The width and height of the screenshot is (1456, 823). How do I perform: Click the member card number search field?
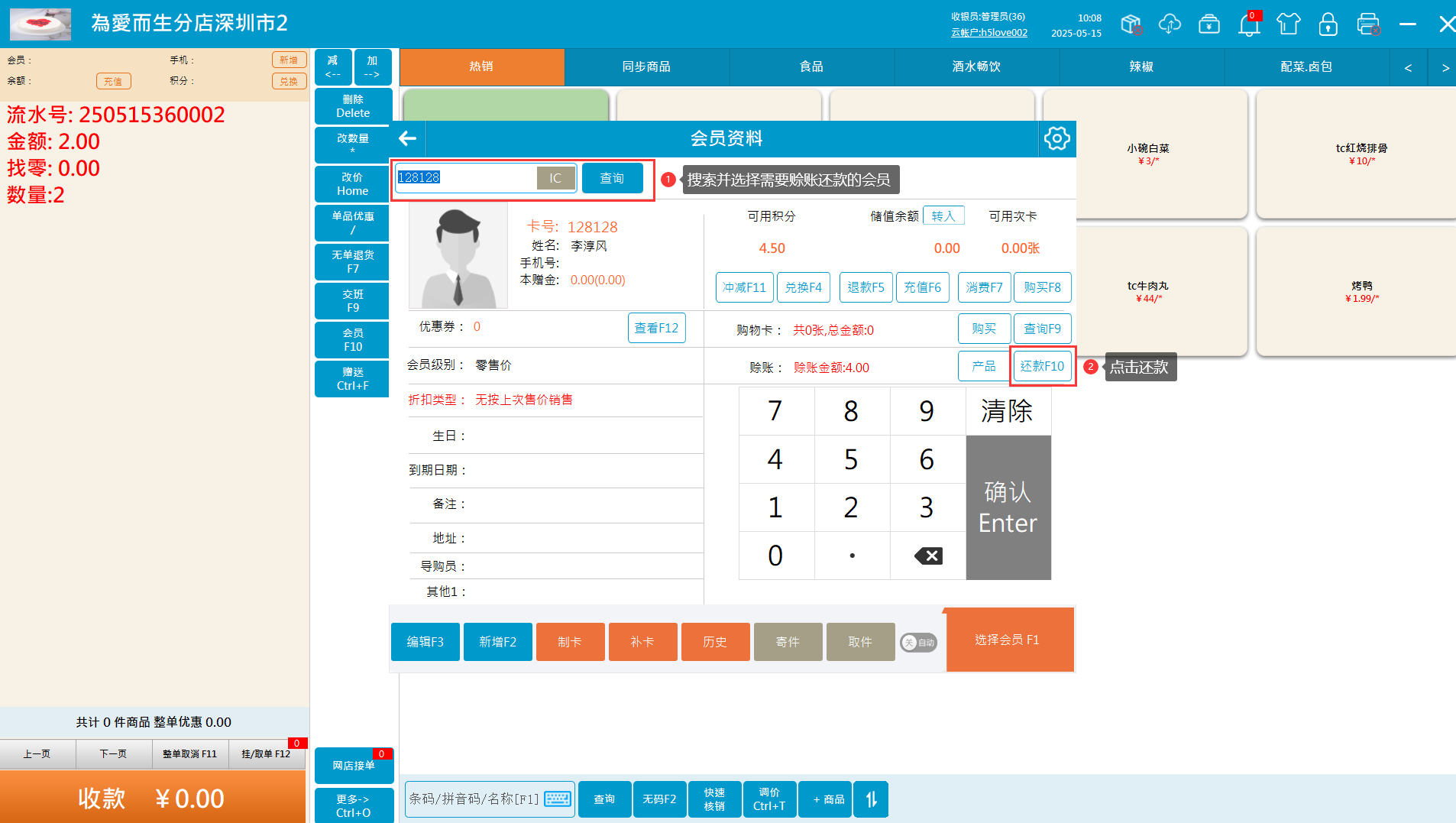pyautogui.click(x=464, y=178)
